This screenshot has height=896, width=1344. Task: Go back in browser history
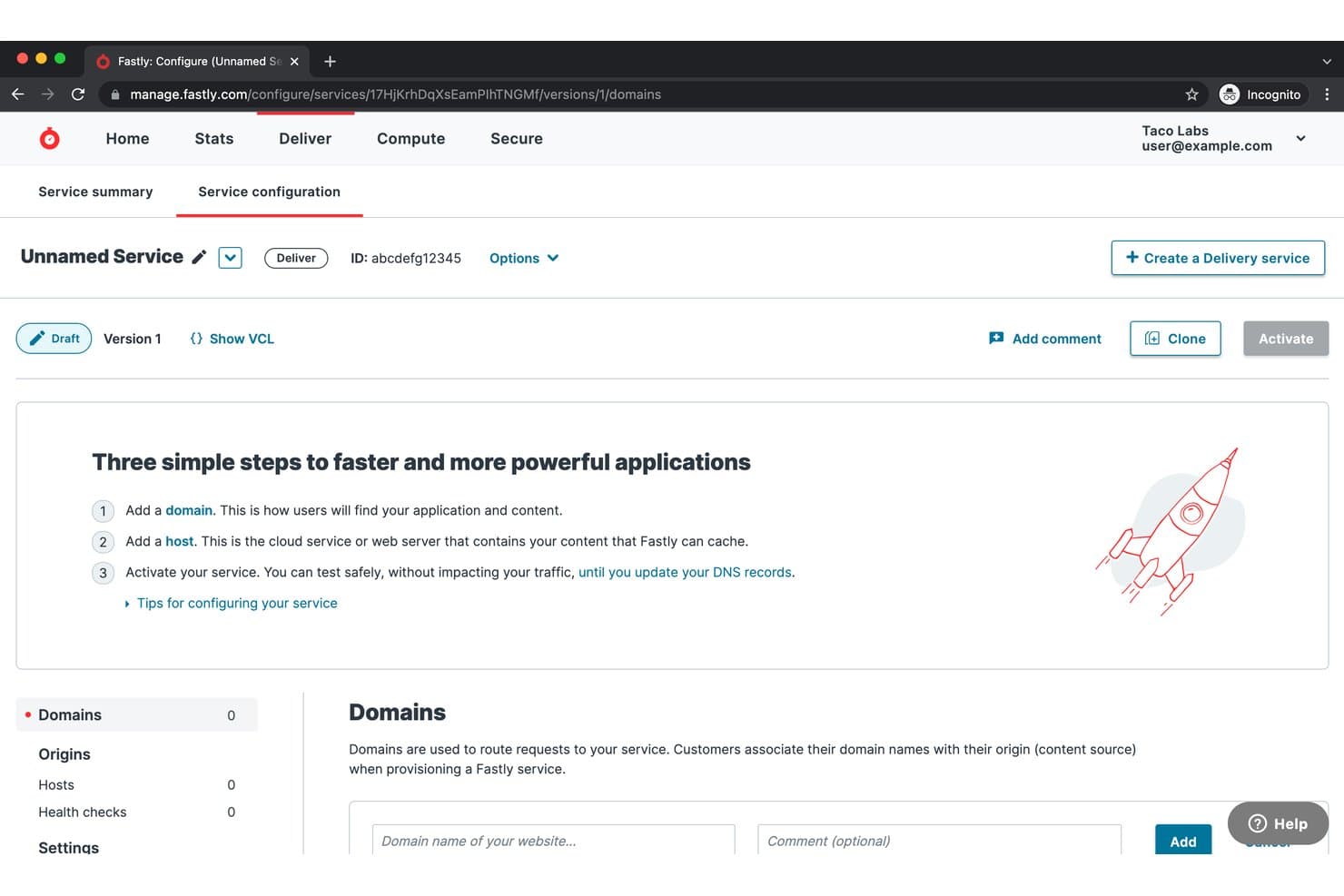point(18,94)
